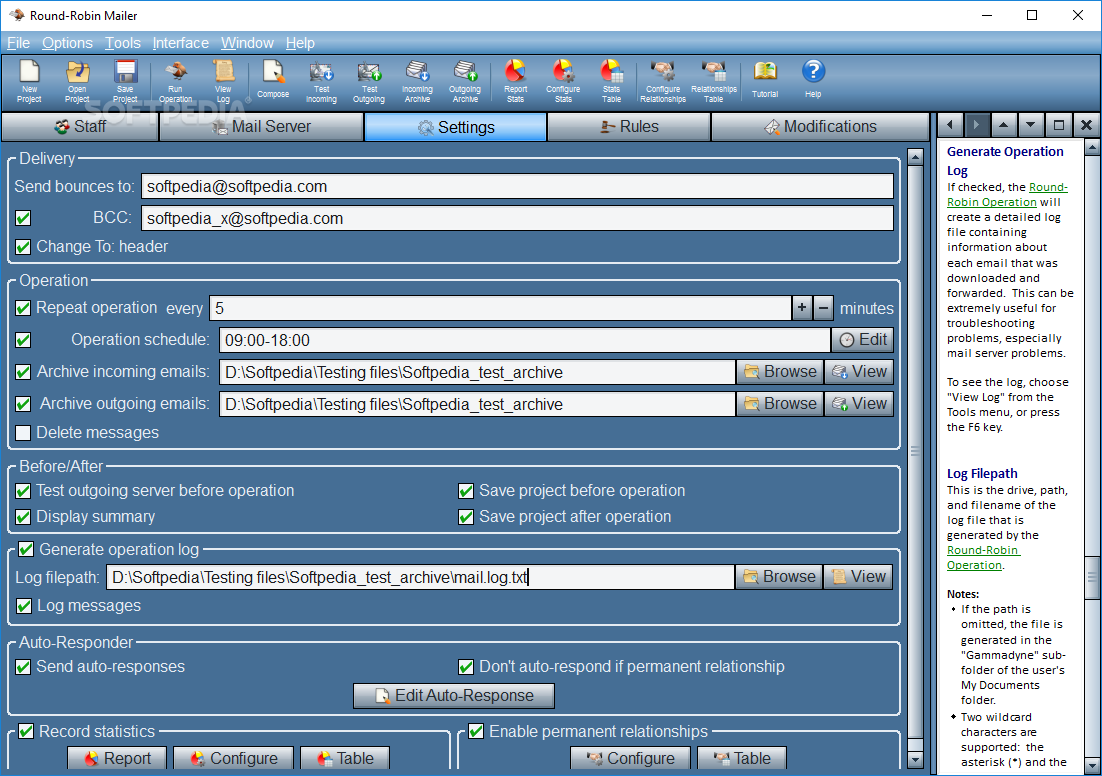Open Stats Table toolbar icon
Viewport: 1102px width, 776px height.
611,82
